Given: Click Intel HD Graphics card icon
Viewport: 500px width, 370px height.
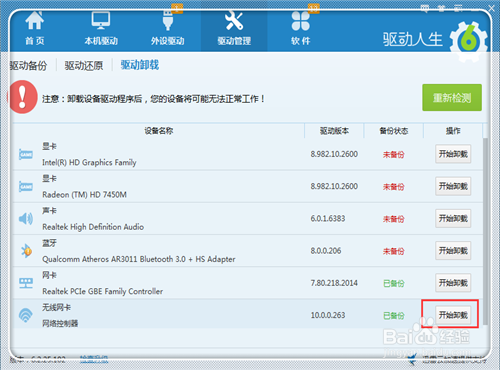Looking at the screenshot, I should pyautogui.click(x=26, y=154).
